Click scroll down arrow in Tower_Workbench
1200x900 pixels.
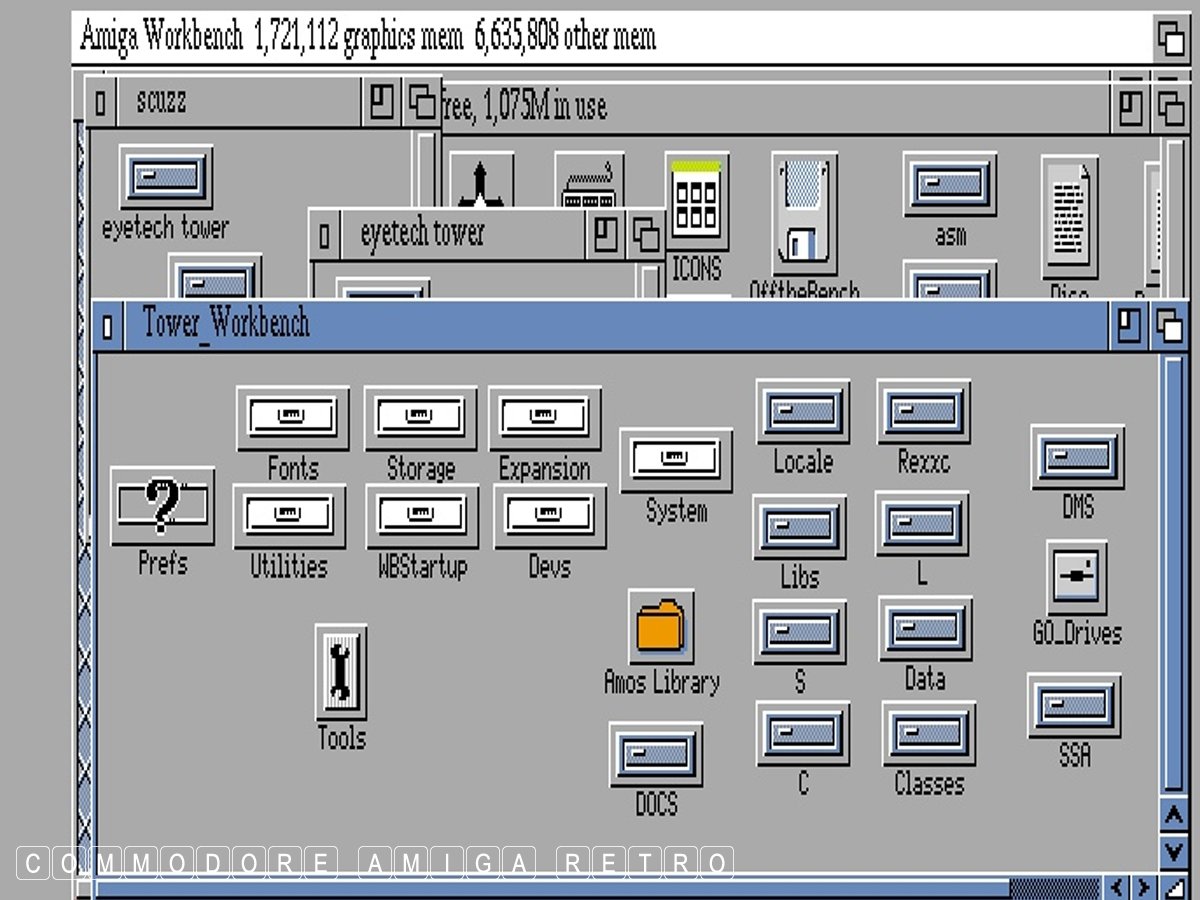tap(1173, 850)
